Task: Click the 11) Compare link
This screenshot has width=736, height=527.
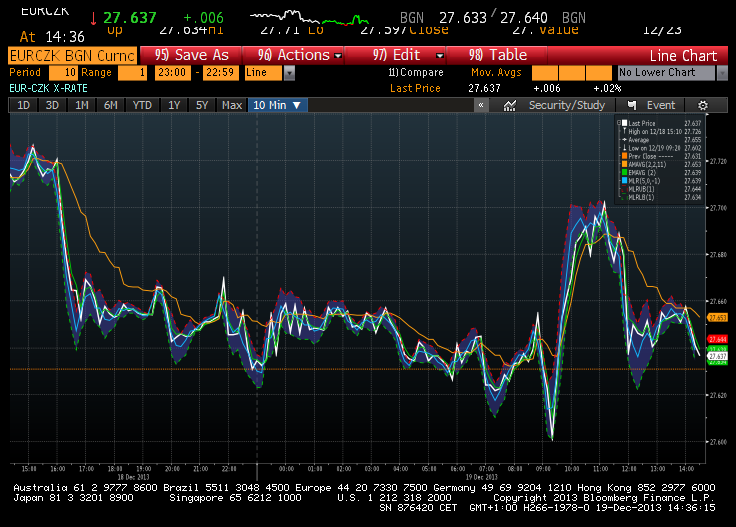Action: 415,72
